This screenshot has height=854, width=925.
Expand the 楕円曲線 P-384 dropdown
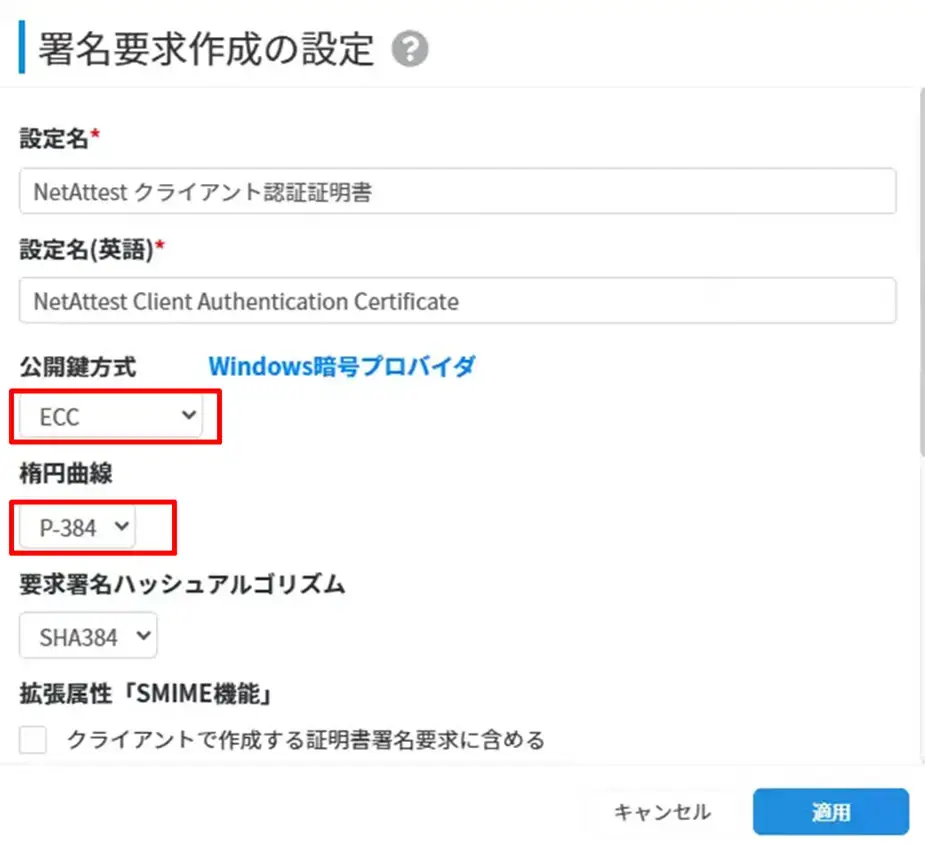pyautogui.click(x=77, y=528)
